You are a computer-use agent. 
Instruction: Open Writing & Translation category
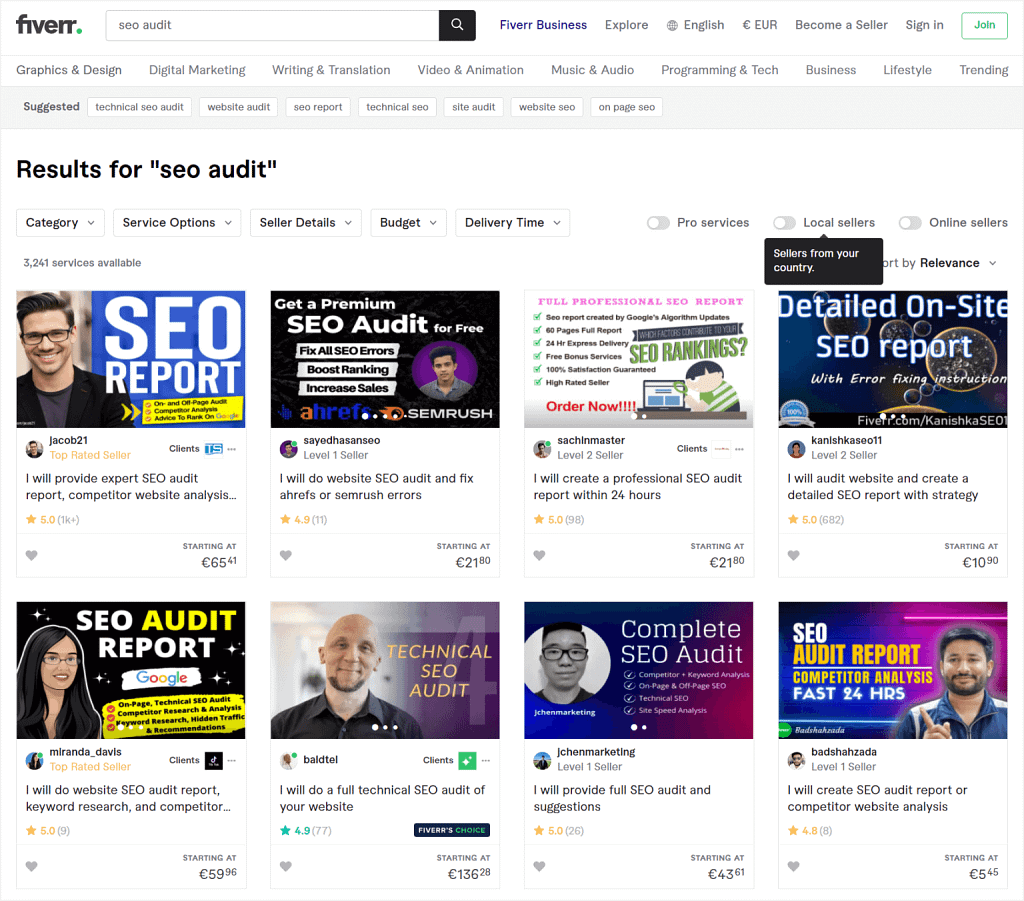click(x=331, y=70)
